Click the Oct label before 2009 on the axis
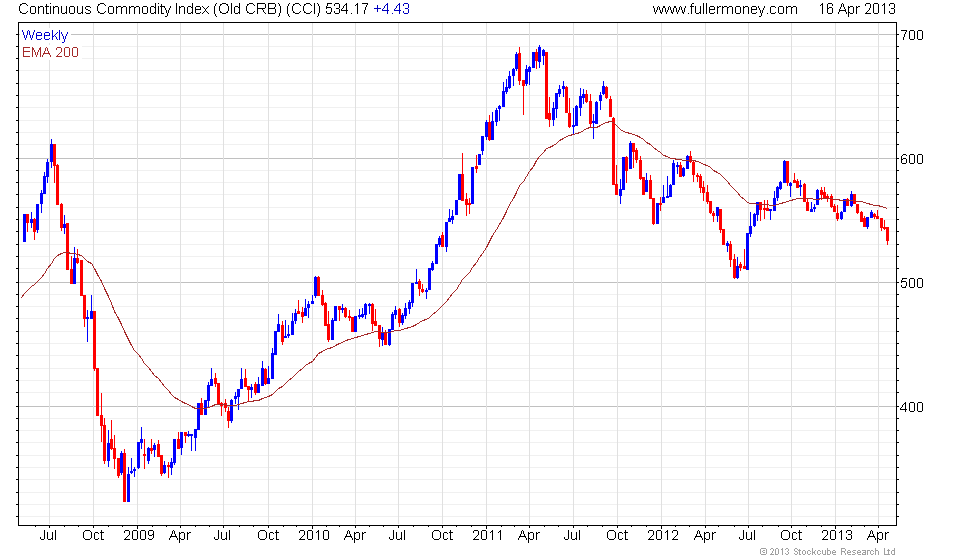Image resolution: width=980 pixels, height=560 pixels. click(93, 536)
